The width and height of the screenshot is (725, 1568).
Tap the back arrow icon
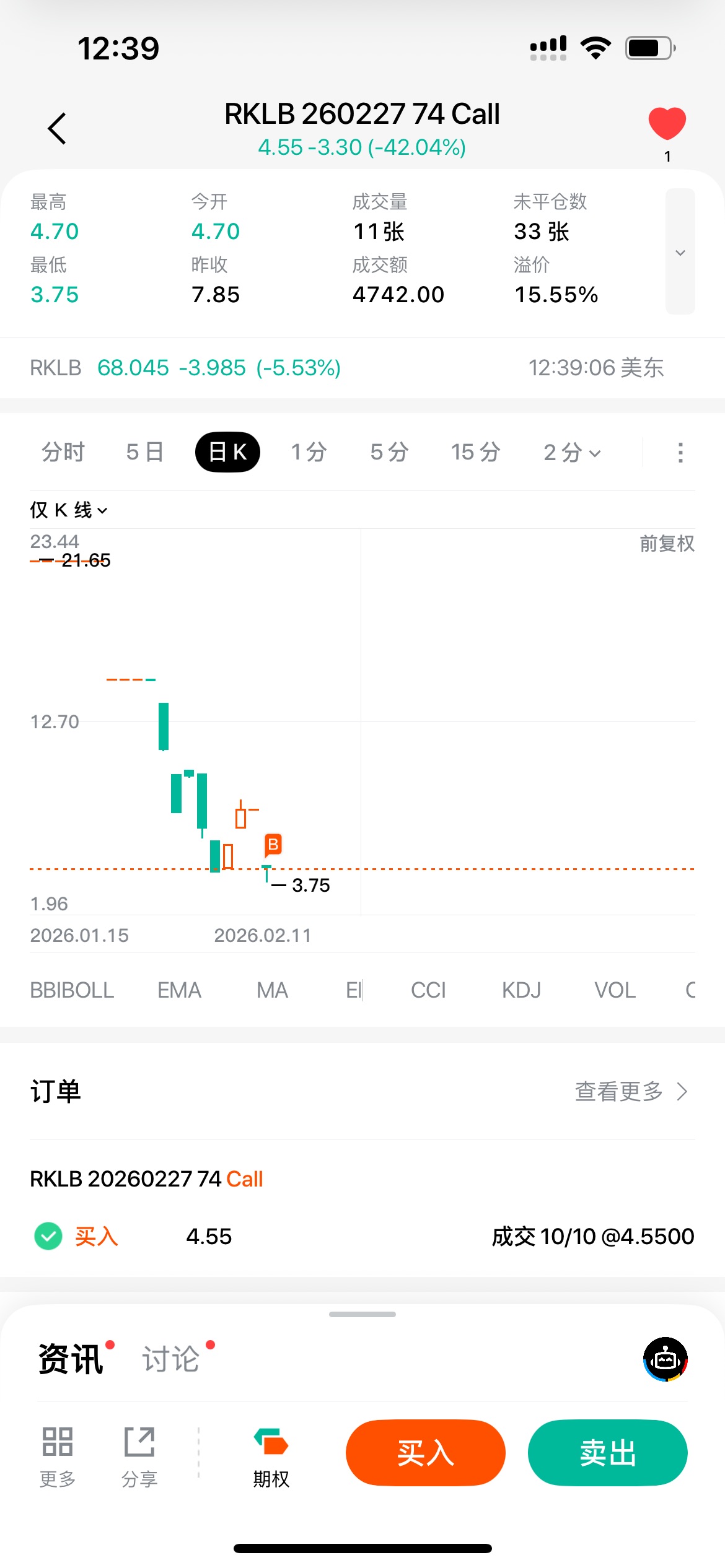point(57,129)
